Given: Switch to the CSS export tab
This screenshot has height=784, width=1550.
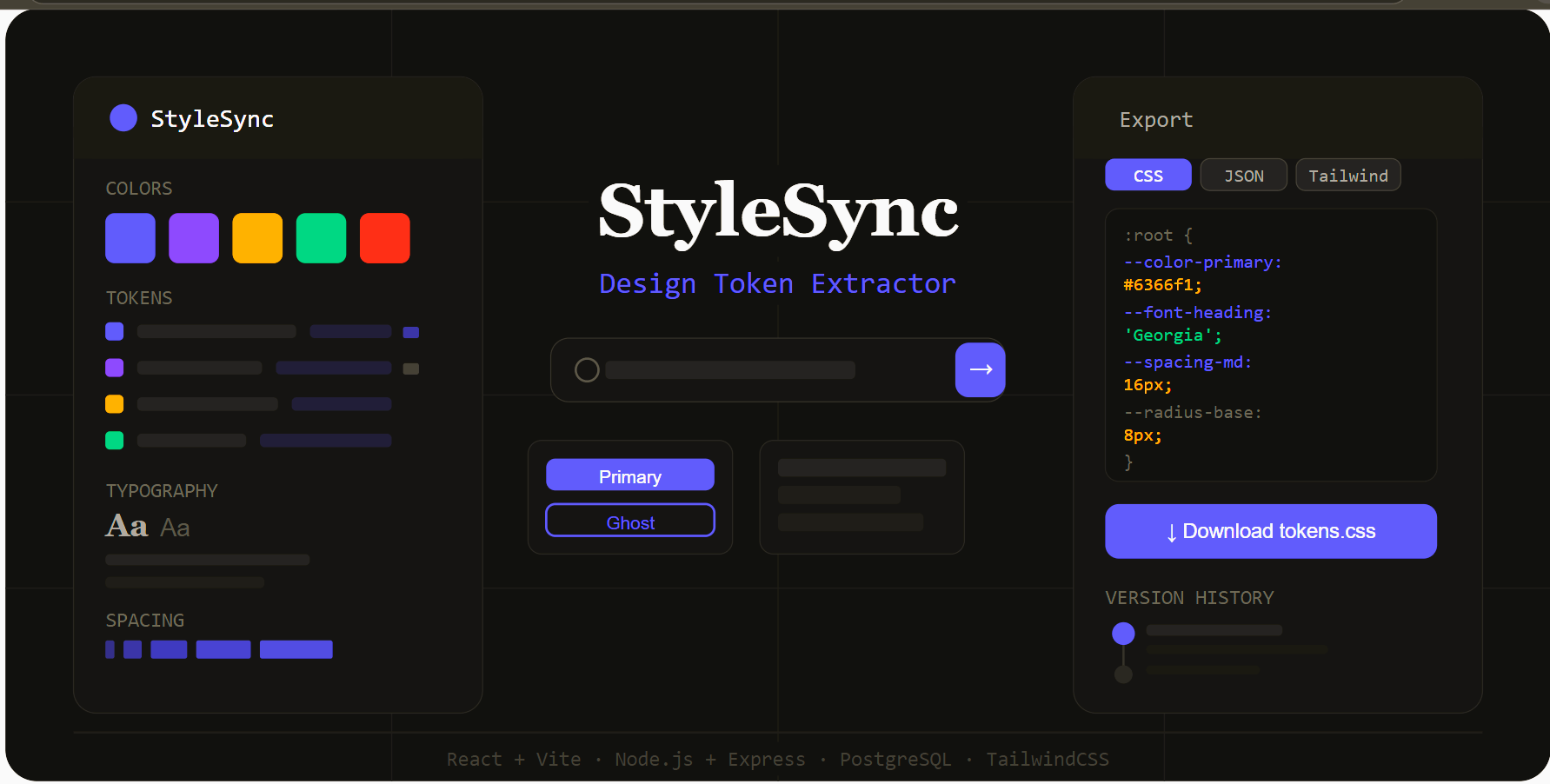Looking at the screenshot, I should pos(1148,176).
